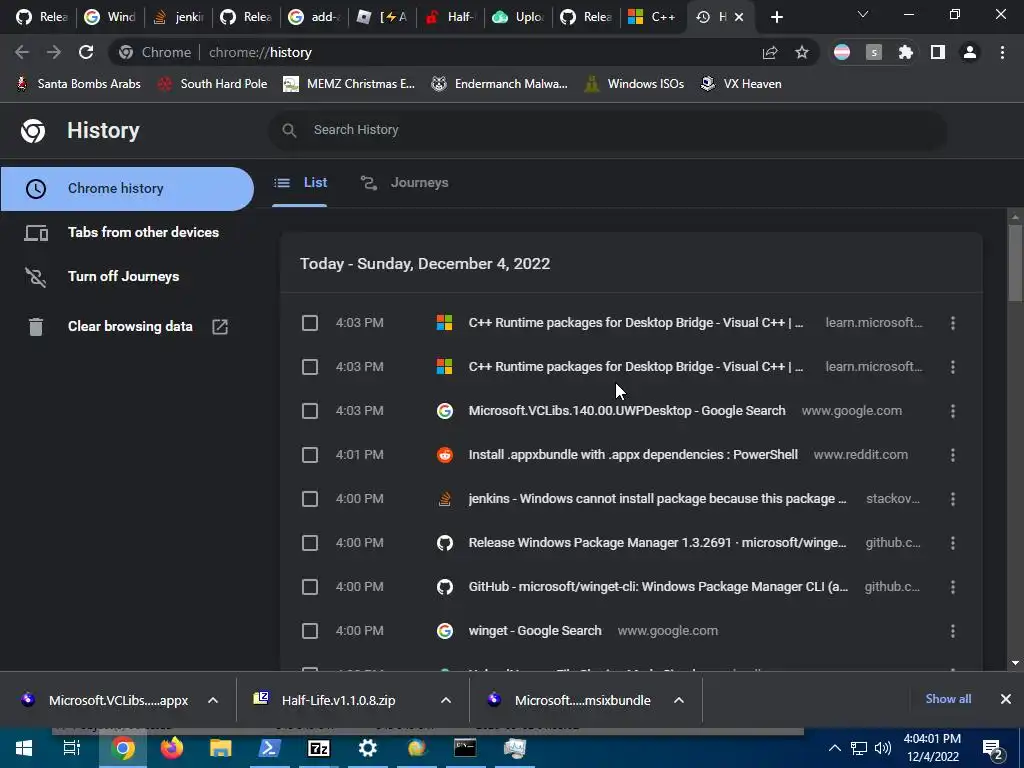Open winget - Google Search history link

535,631
